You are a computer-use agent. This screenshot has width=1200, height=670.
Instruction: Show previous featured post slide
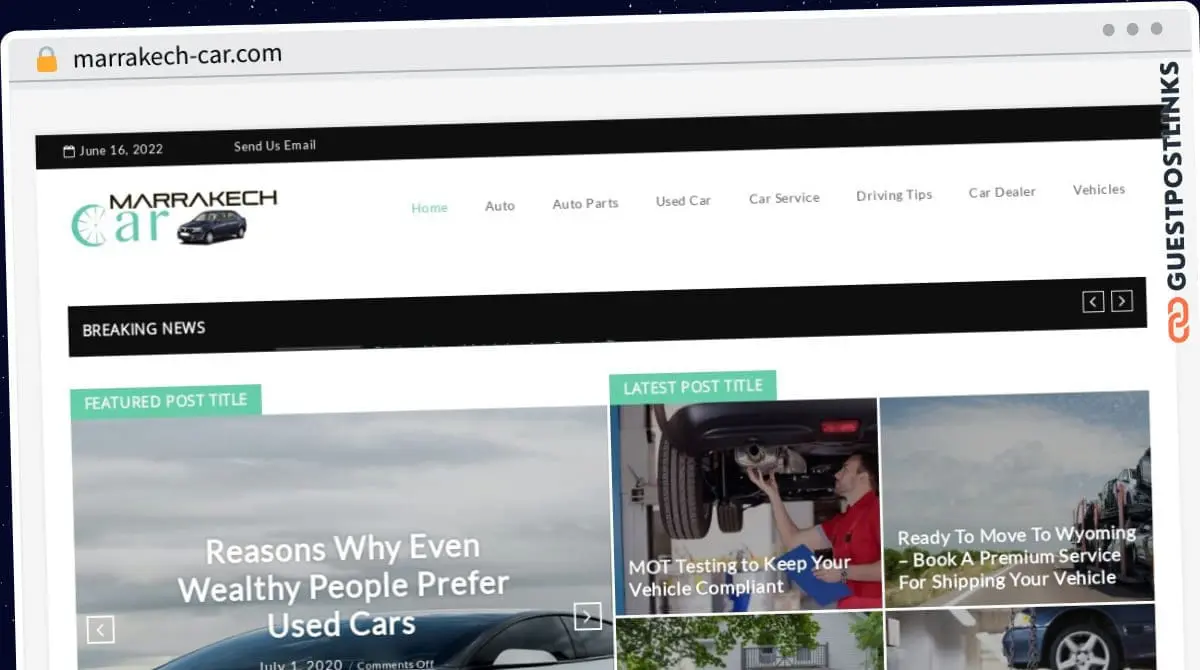coord(101,629)
